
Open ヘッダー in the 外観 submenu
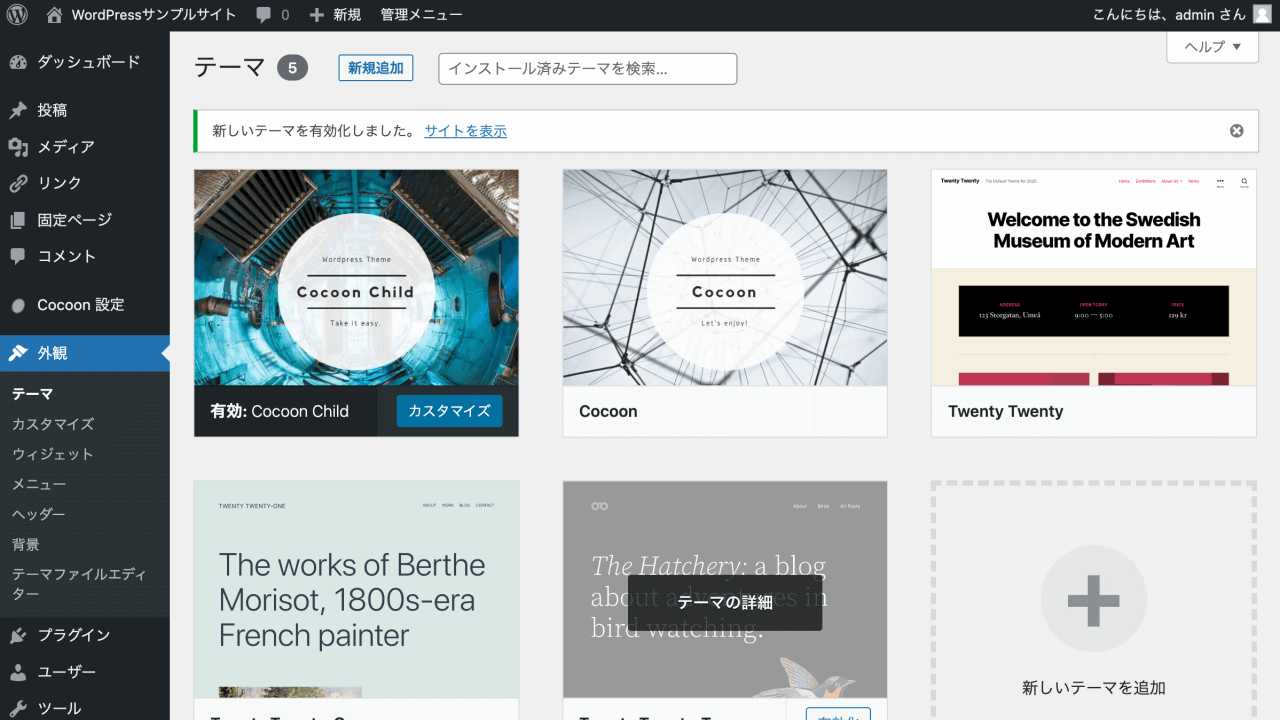click(x=39, y=514)
